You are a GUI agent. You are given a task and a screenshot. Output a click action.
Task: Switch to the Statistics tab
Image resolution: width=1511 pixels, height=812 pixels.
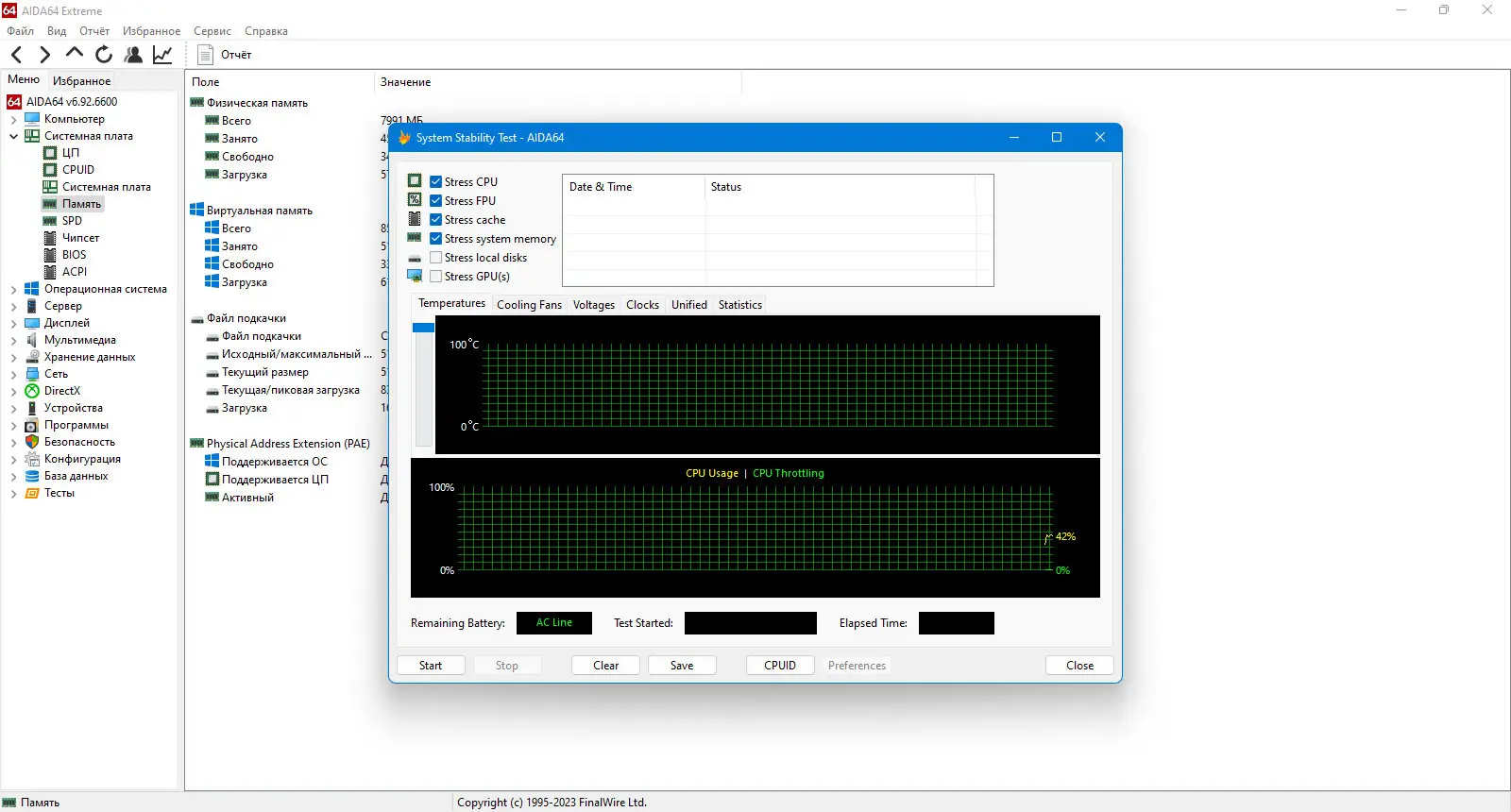[x=739, y=305]
